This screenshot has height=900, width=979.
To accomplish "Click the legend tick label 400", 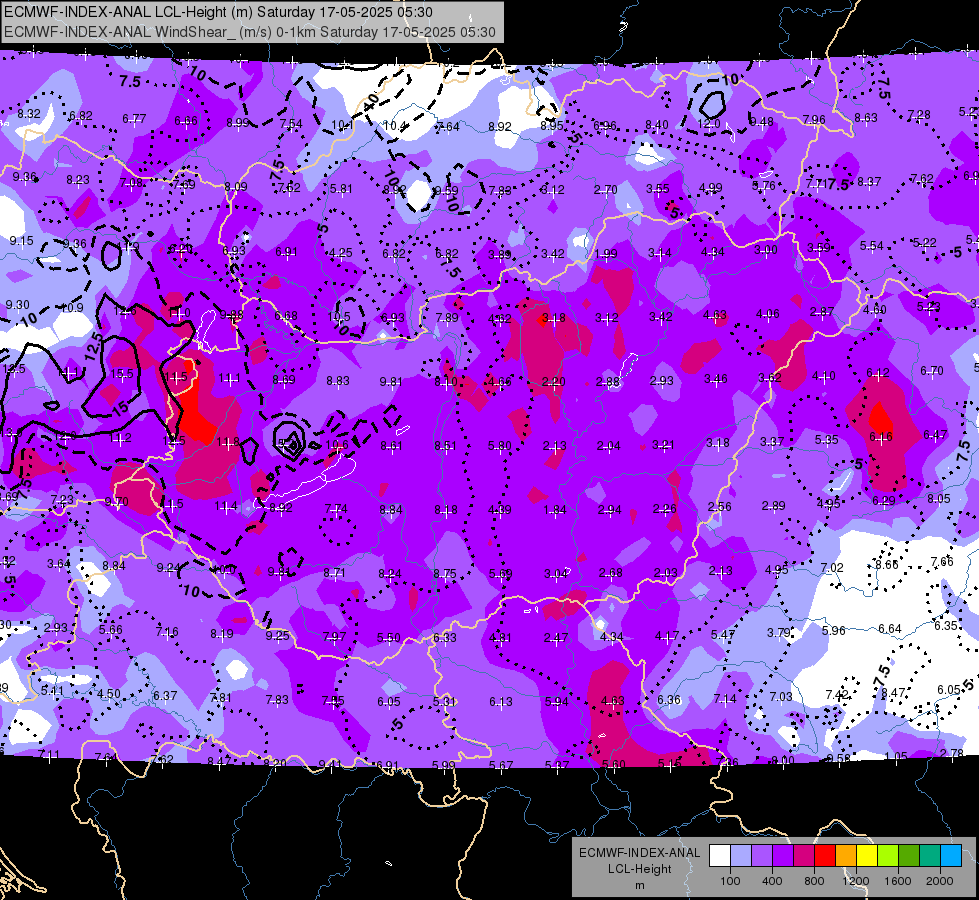I will point(772,881).
